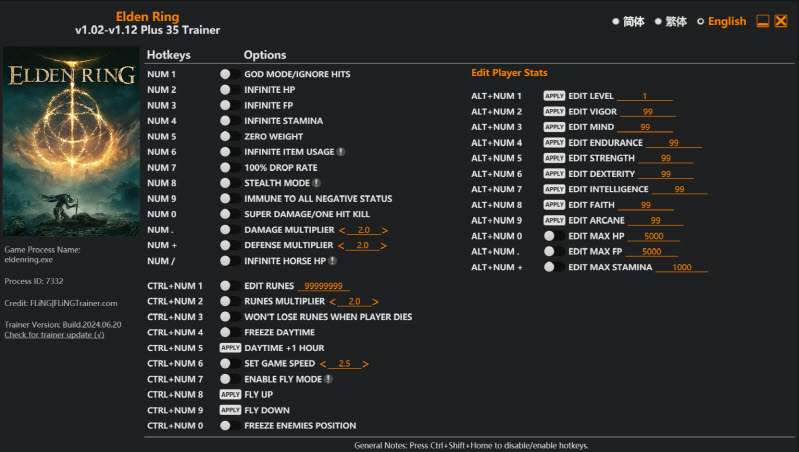This screenshot has width=799, height=452.
Task: Turn on the Edit Max HP toggle
Action: coord(549,236)
